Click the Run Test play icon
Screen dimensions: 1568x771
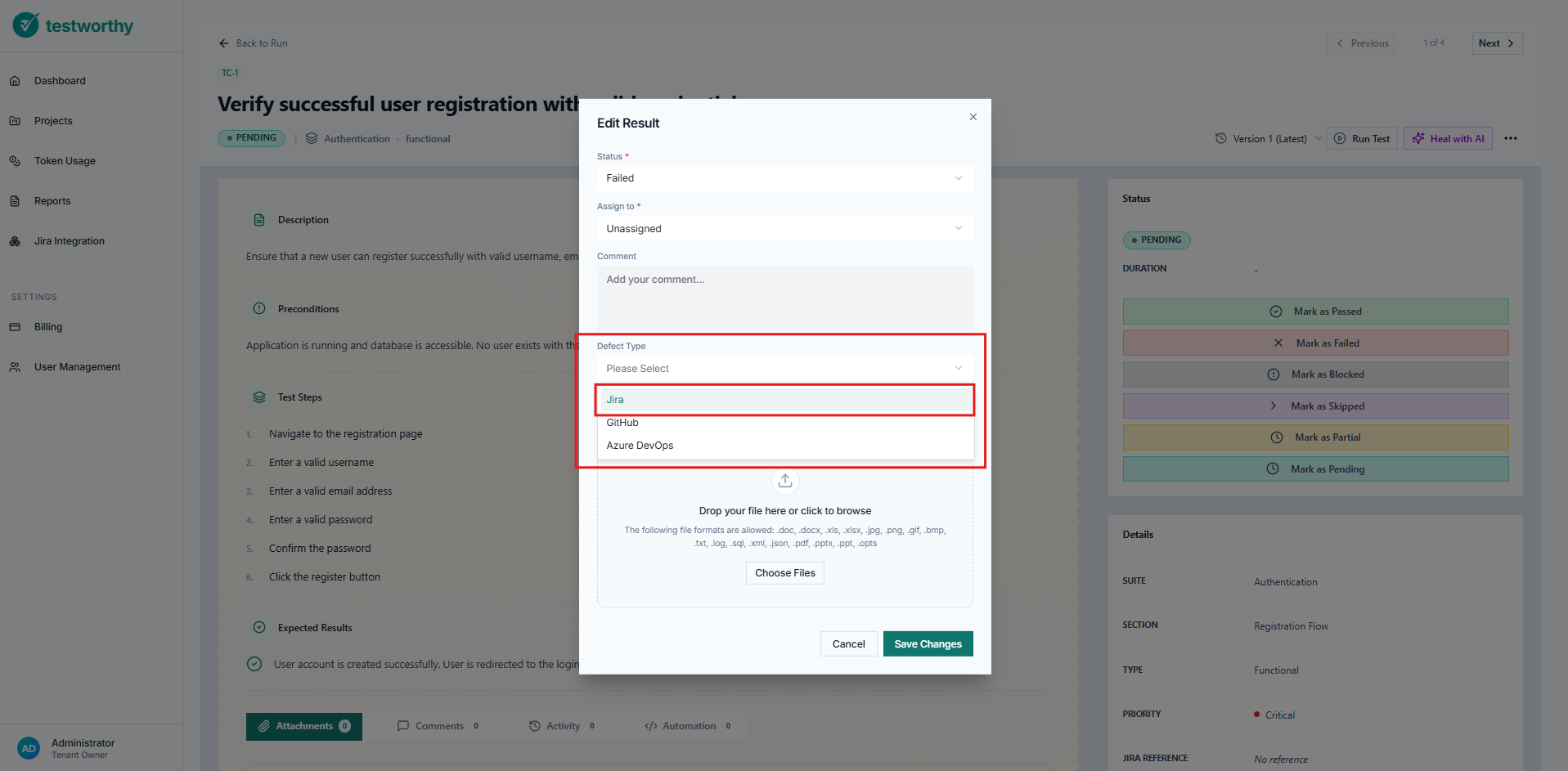pos(1340,138)
